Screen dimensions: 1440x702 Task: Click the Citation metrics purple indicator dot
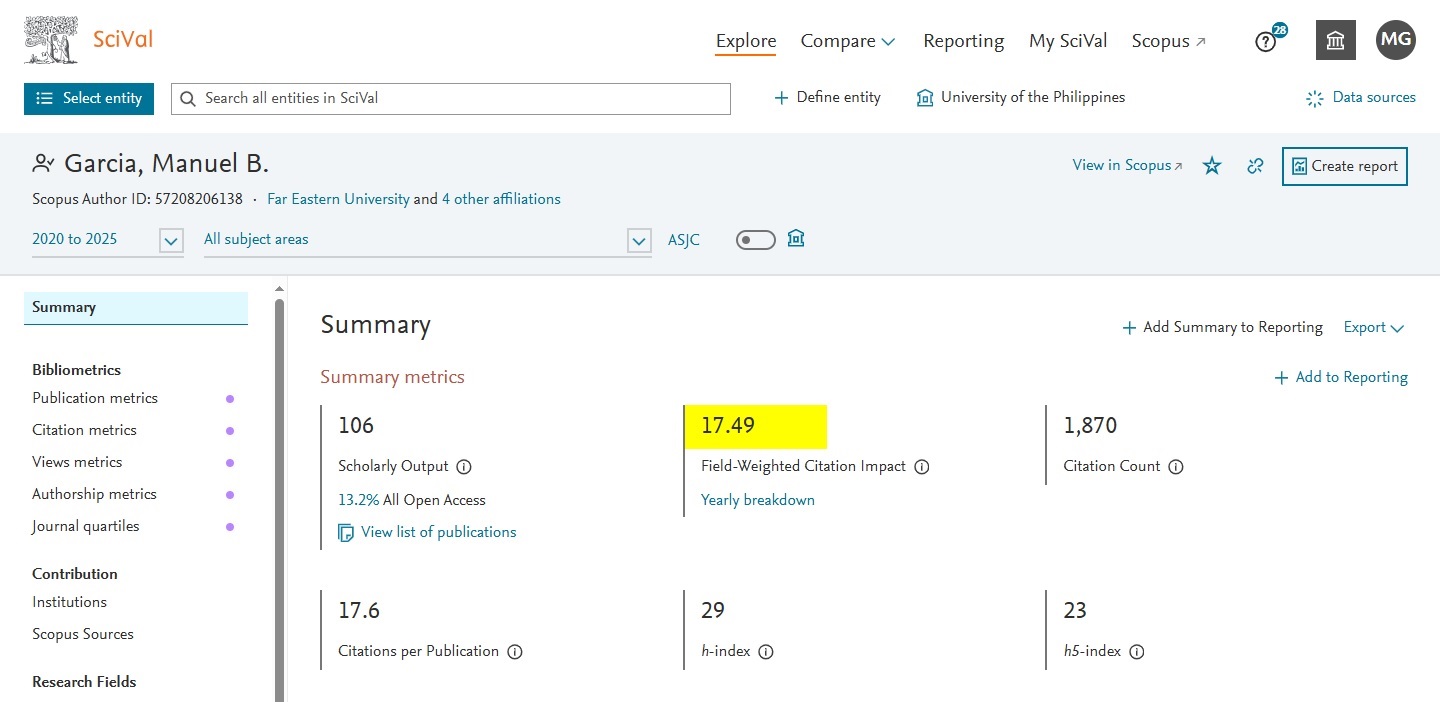231,430
